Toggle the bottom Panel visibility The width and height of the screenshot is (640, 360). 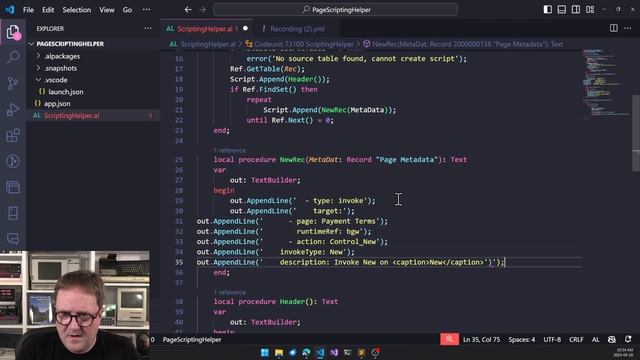(562, 9)
